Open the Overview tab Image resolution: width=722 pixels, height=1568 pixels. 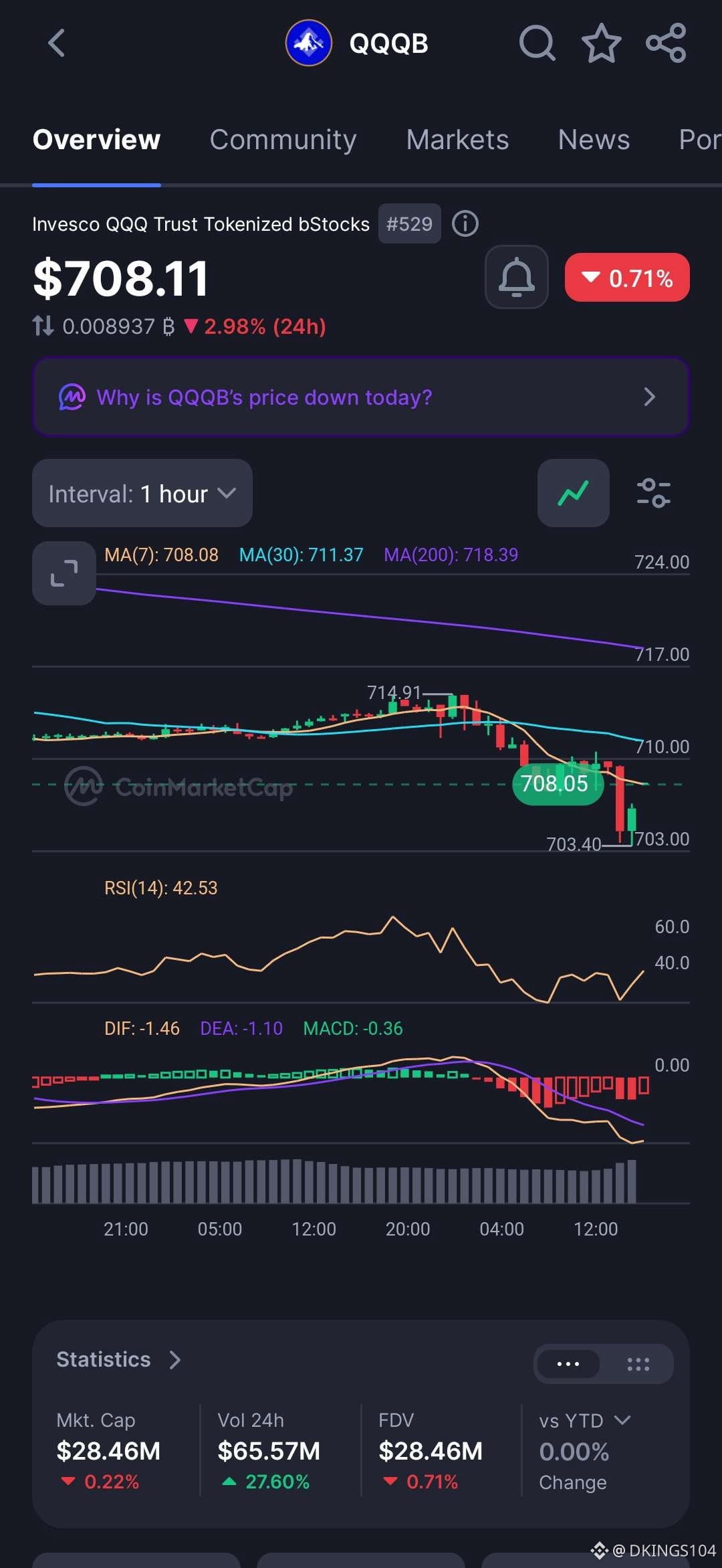[97, 139]
